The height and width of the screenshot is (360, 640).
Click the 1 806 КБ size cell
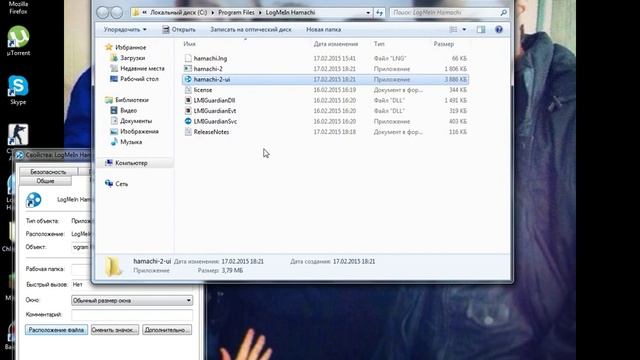[455, 69]
